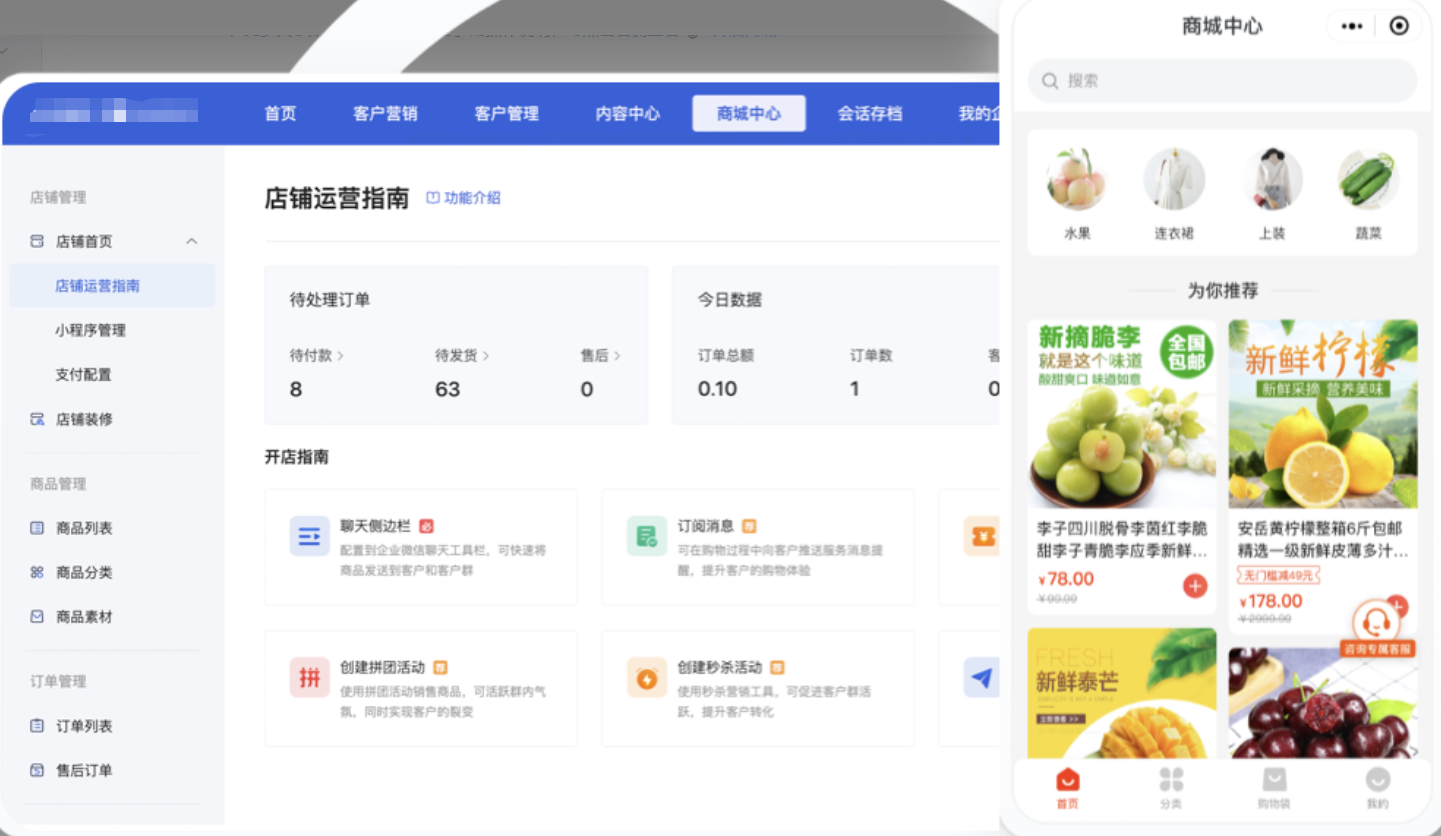This screenshot has height=836, width=1441.
Task: Select the 水果 category circle
Action: click(x=1077, y=179)
